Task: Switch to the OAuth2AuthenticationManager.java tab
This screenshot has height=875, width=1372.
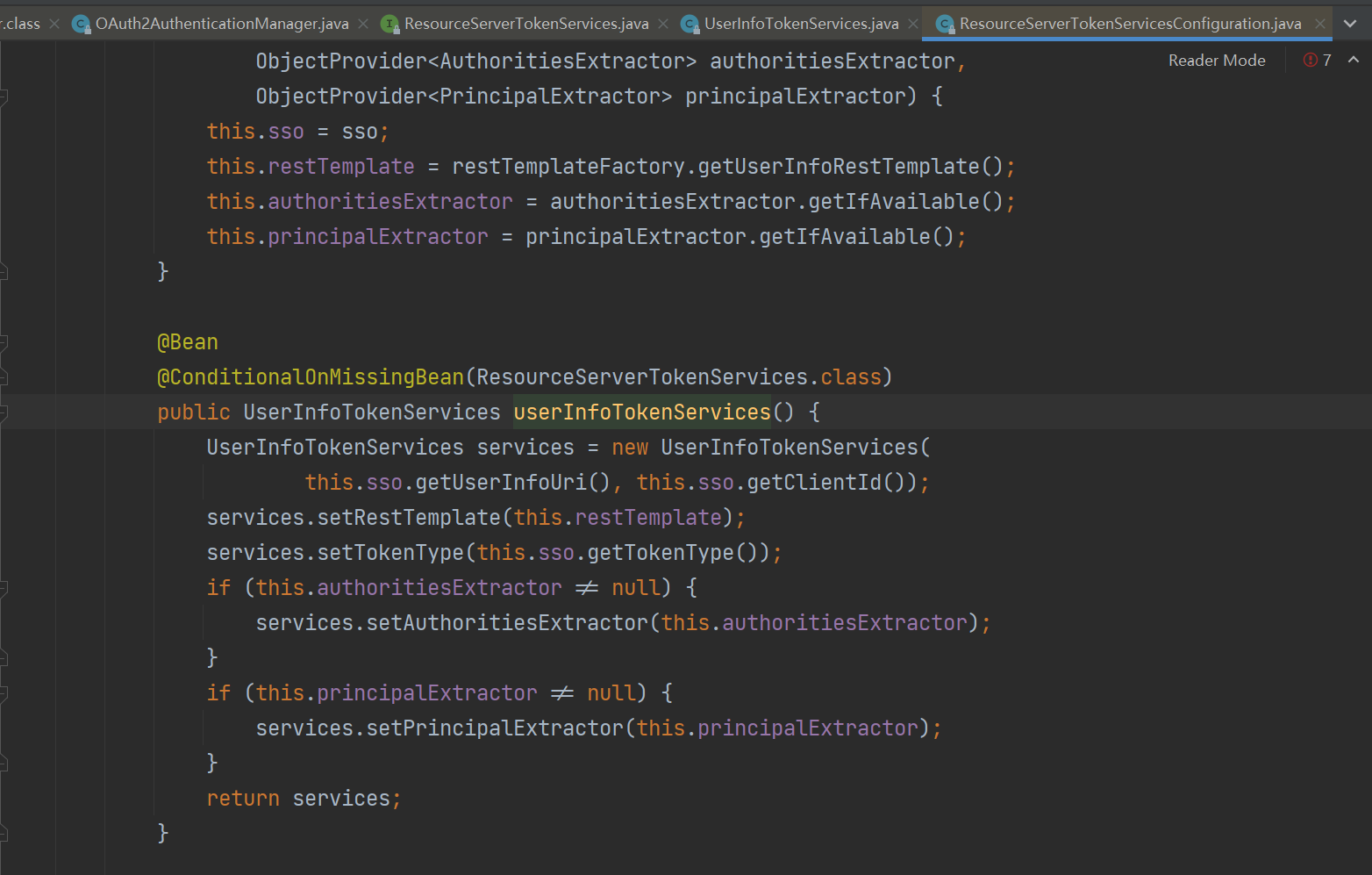Action: pyautogui.click(x=221, y=24)
